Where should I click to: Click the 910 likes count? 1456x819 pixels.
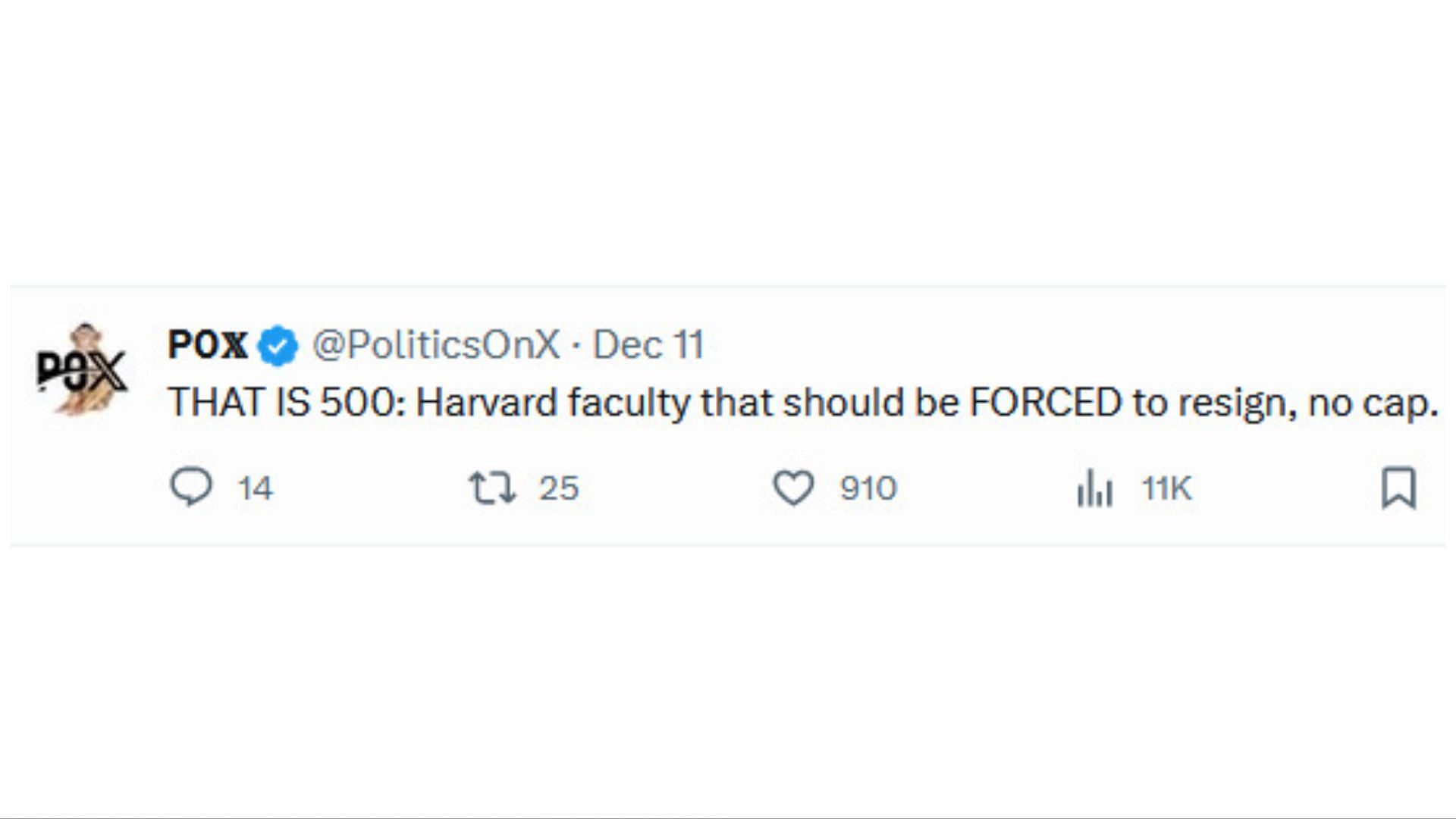coord(868,488)
